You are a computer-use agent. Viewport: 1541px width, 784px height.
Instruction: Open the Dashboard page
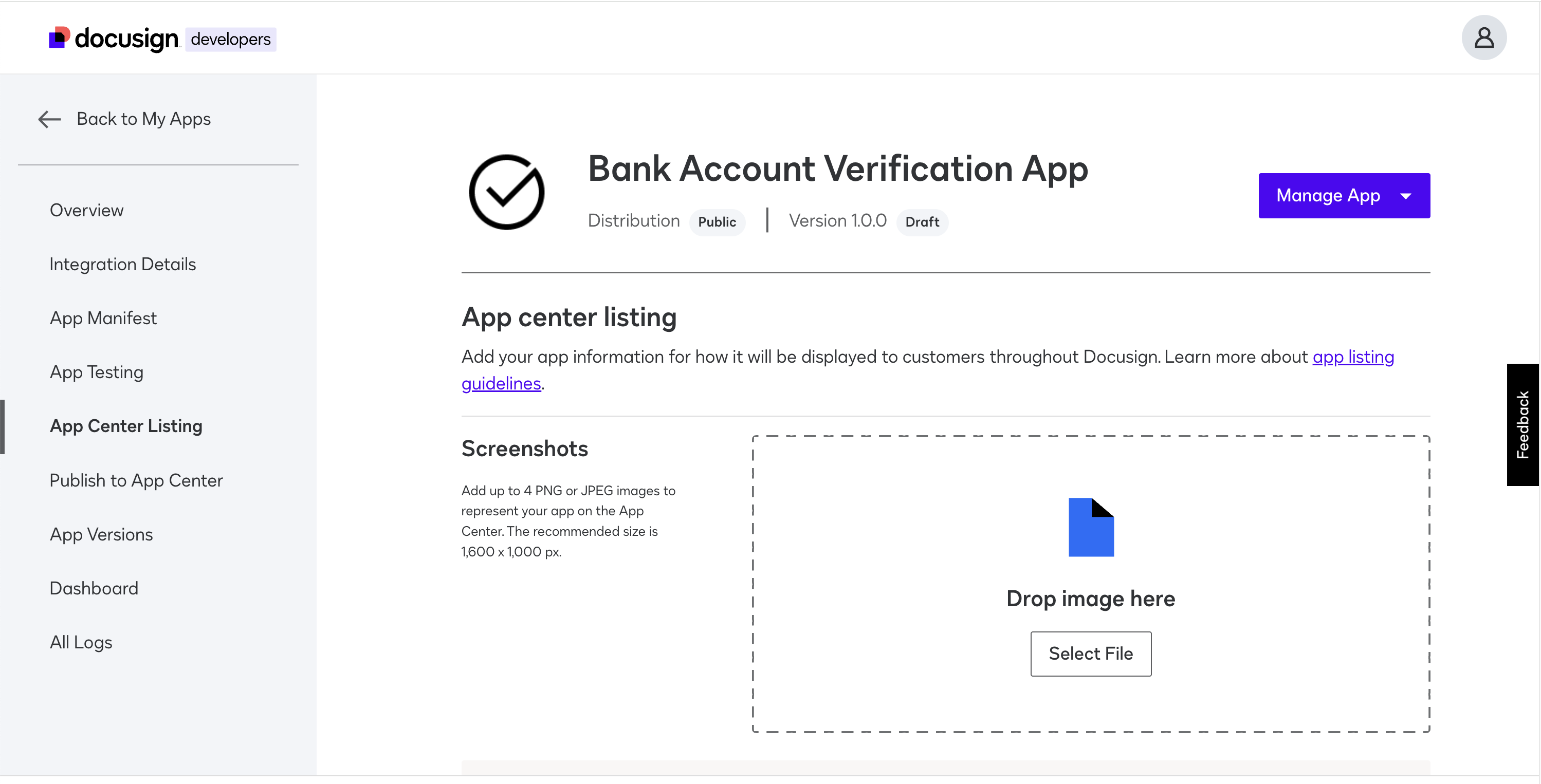[94, 588]
